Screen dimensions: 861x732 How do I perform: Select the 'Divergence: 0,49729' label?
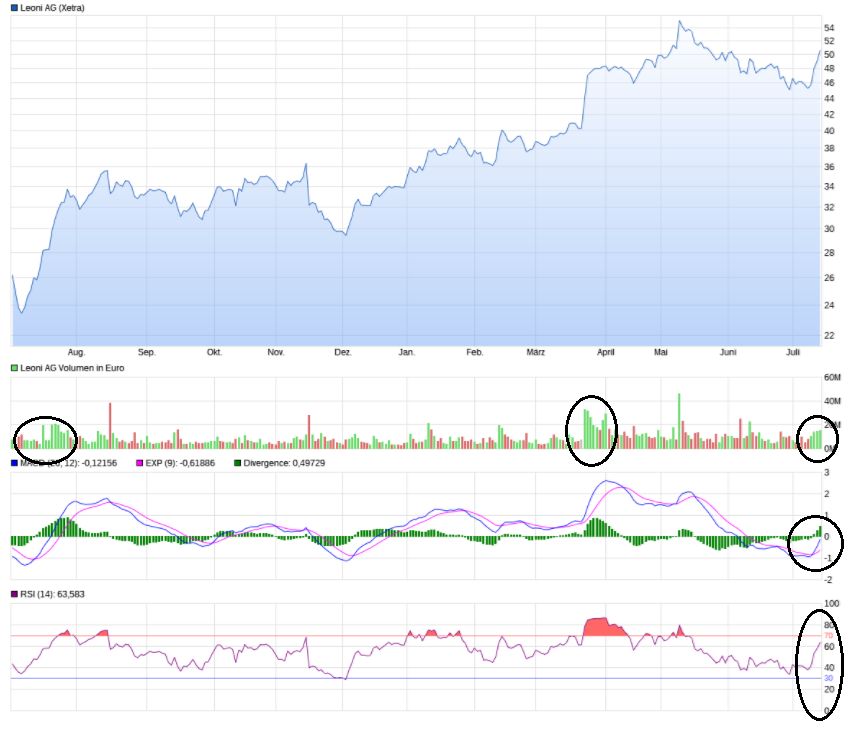tap(284, 463)
